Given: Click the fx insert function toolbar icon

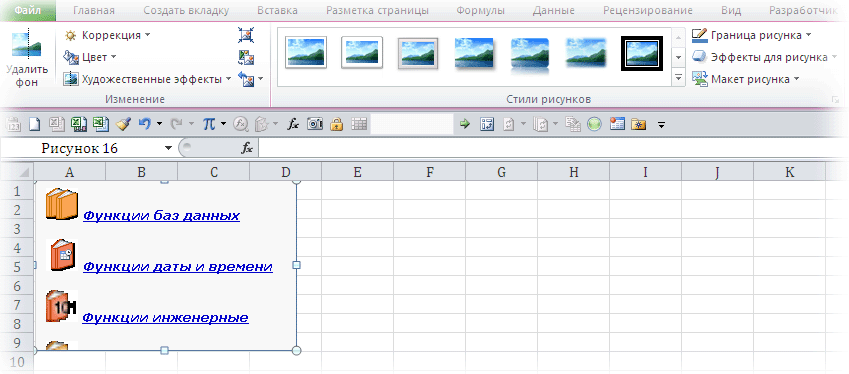Looking at the screenshot, I should [x=293, y=124].
